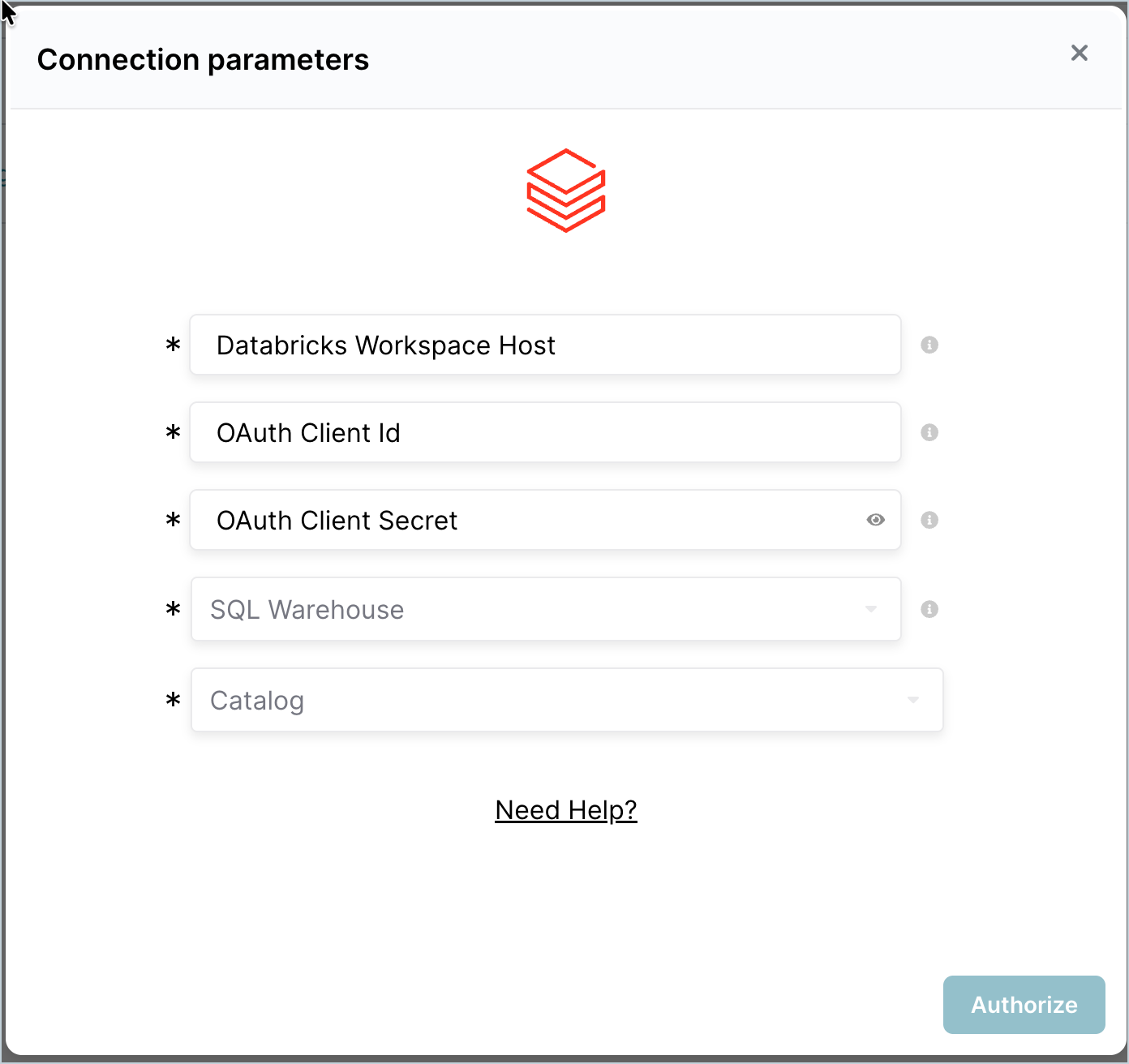Image resolution: width=1129 pixels, height=1064 pixels.
Task: Click the asterisk beside Catalog
Action: (x=173, y=701)
